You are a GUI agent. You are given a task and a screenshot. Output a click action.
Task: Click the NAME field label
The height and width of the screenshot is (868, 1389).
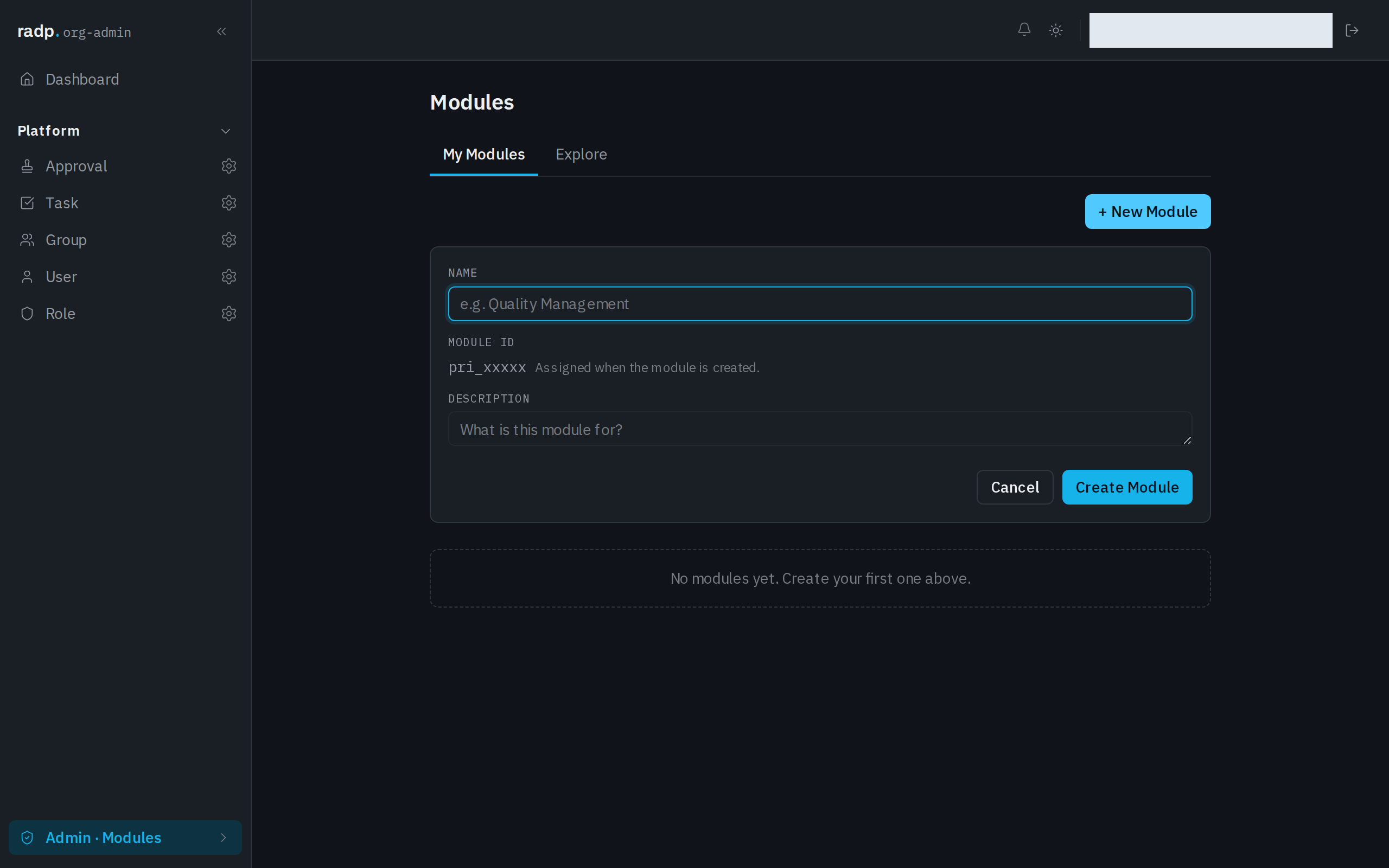point(463,273)
